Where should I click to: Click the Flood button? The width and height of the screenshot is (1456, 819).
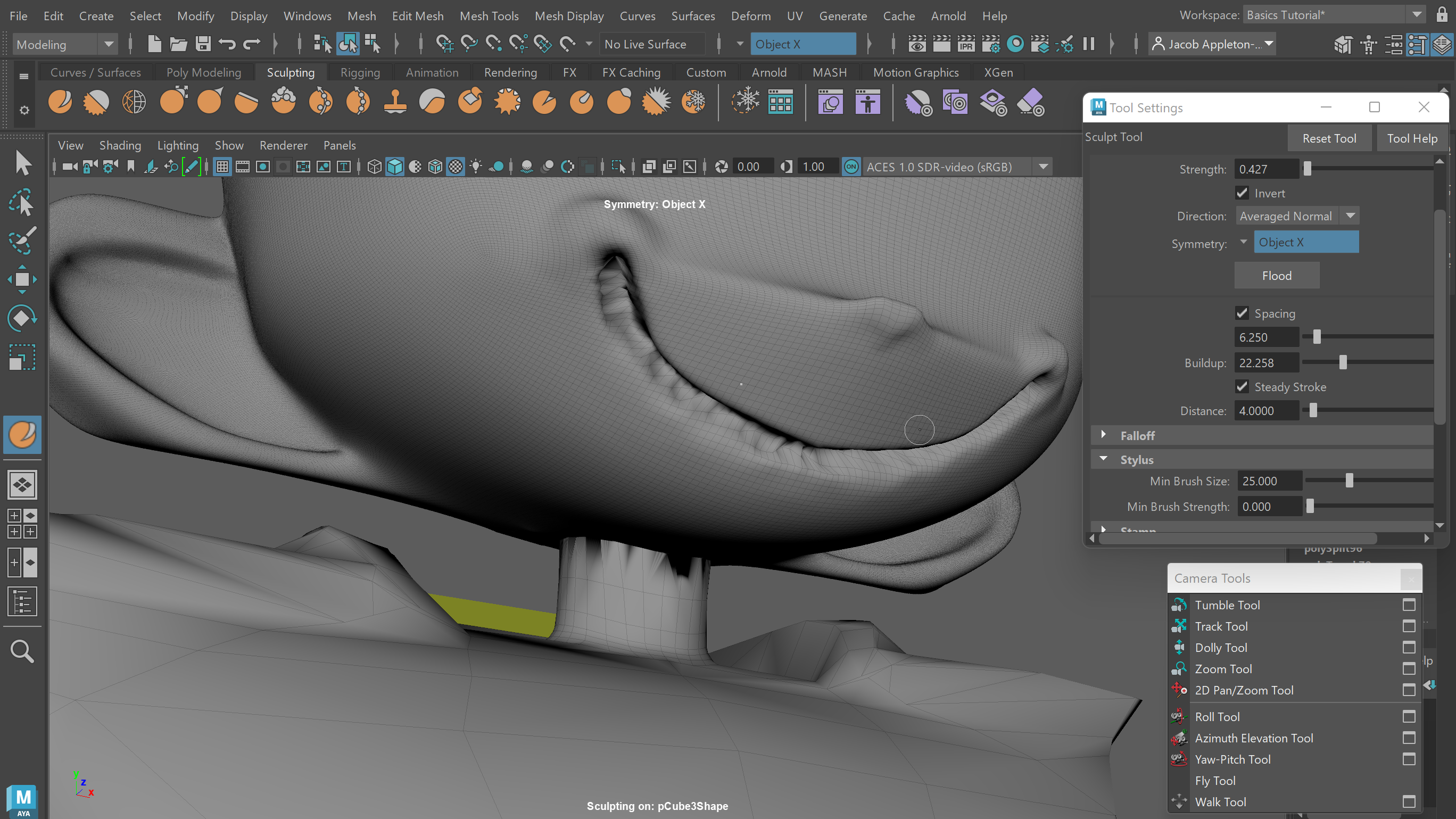tap(1276, 276)
